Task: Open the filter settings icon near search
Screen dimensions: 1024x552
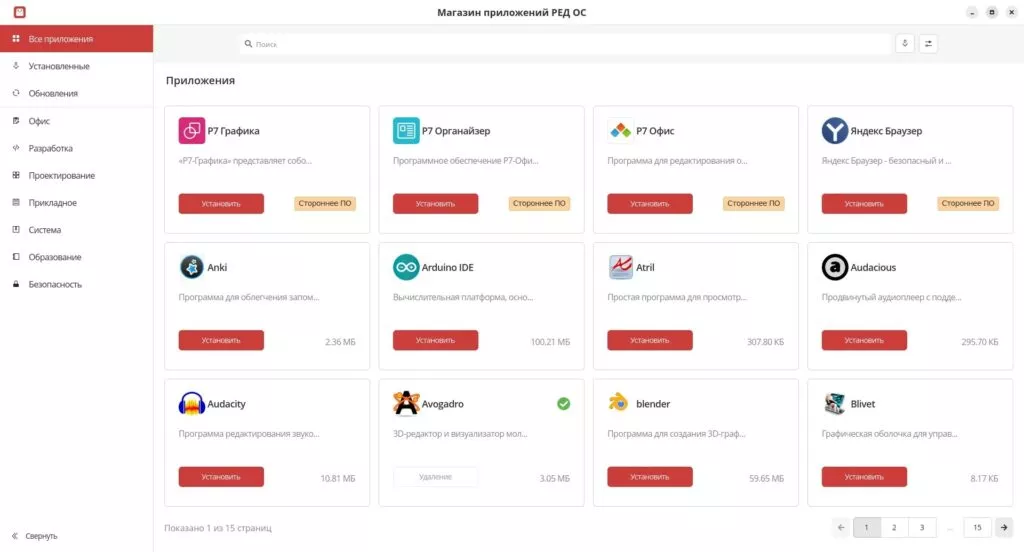Action: (x=928, y=44)
